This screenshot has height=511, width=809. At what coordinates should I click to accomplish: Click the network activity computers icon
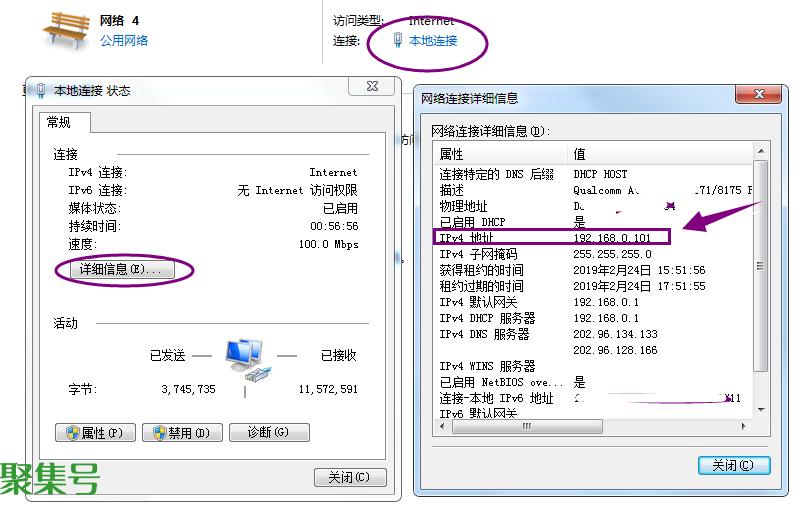245,360
